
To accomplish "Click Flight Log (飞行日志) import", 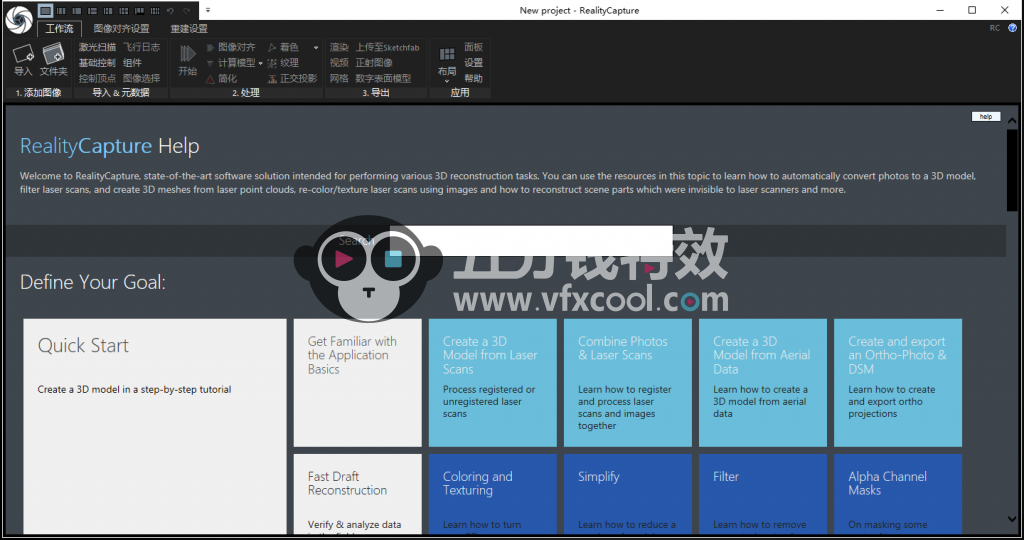I will [141, 47].
